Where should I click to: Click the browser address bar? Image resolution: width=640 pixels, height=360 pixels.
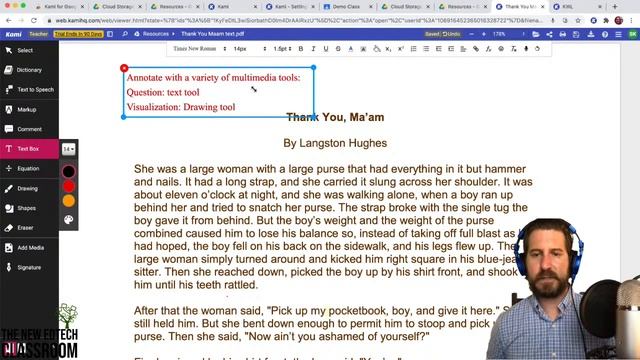(x=298, y=20)
